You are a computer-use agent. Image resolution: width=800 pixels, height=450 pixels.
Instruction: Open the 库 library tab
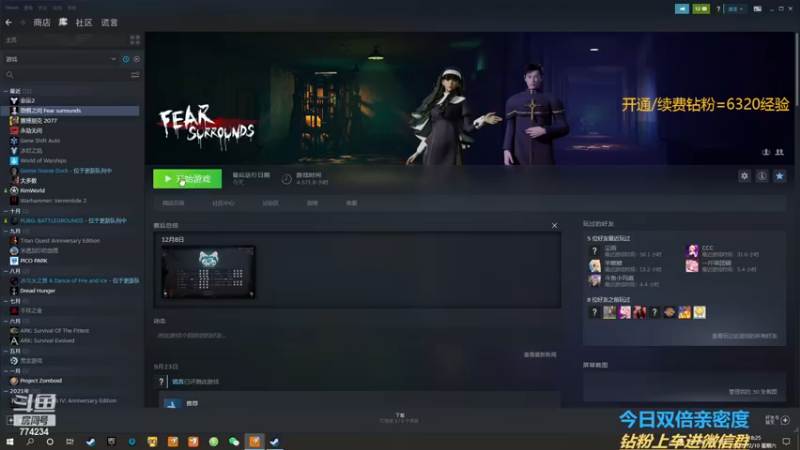coord(63,22)
